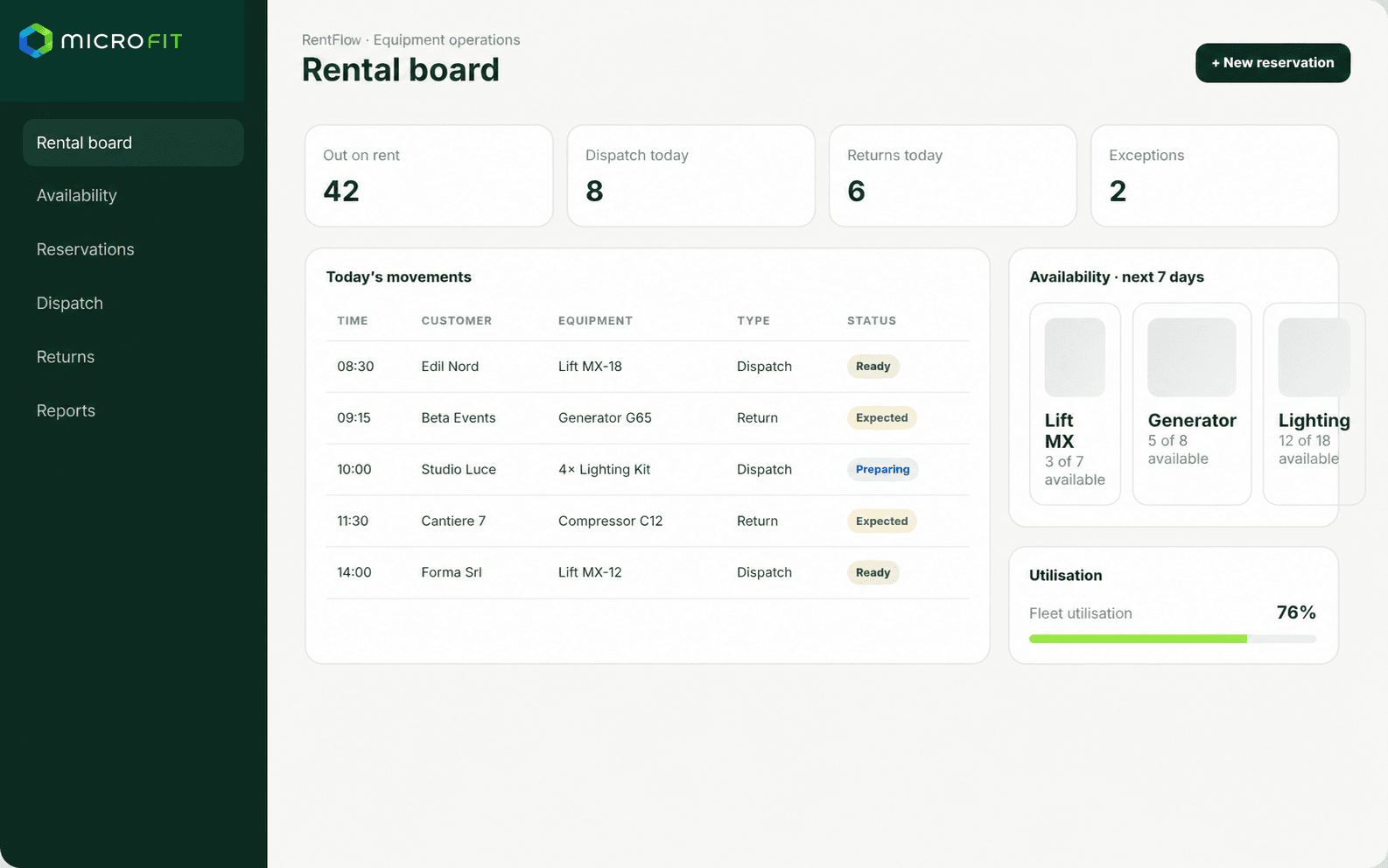
Task: Click the 5 of 8 available text
Action: point(1178,450)
